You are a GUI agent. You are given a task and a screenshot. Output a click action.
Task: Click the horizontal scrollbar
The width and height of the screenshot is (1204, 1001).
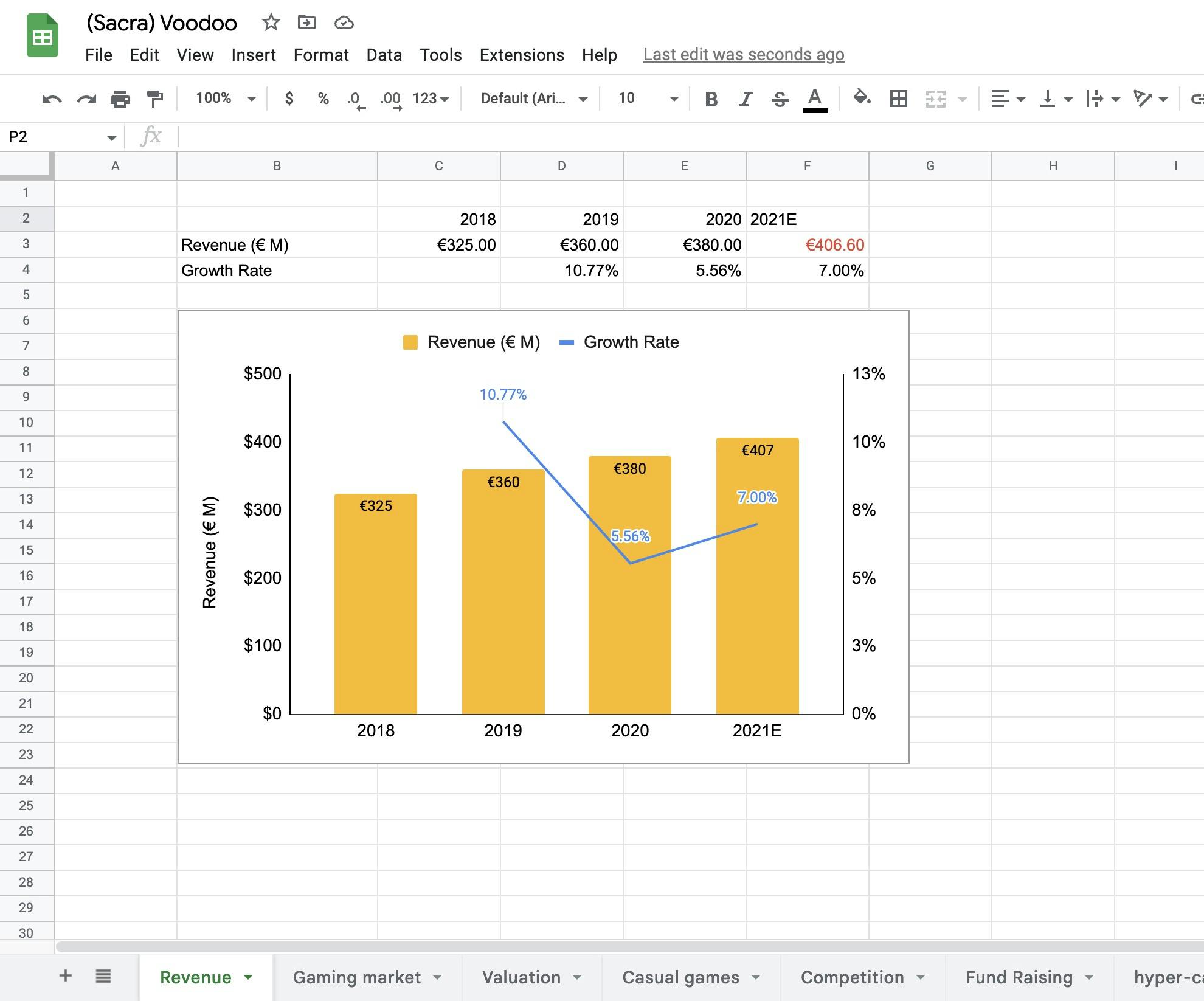629,947
